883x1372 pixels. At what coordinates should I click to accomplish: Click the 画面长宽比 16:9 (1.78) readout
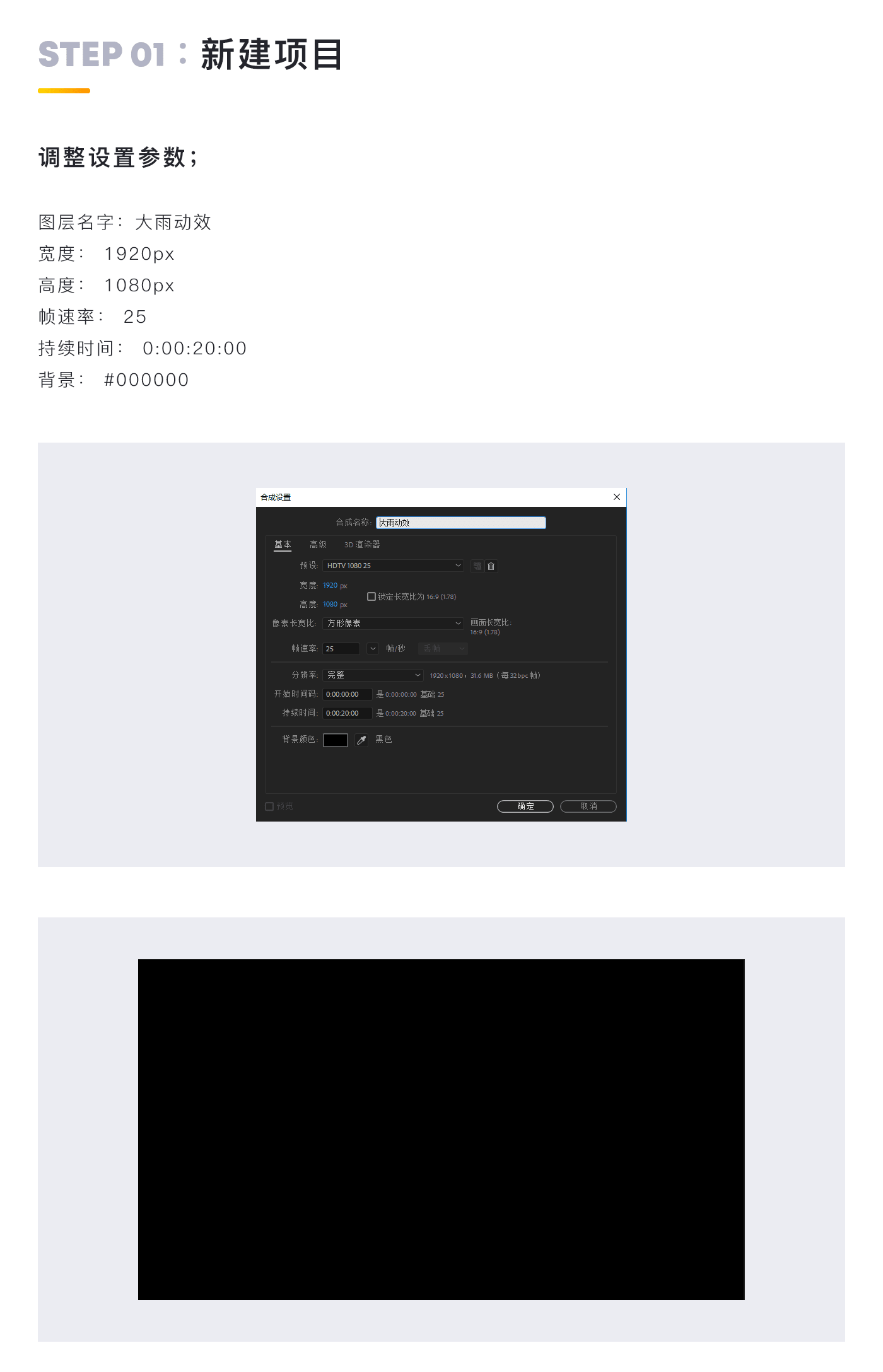[491, 627]
